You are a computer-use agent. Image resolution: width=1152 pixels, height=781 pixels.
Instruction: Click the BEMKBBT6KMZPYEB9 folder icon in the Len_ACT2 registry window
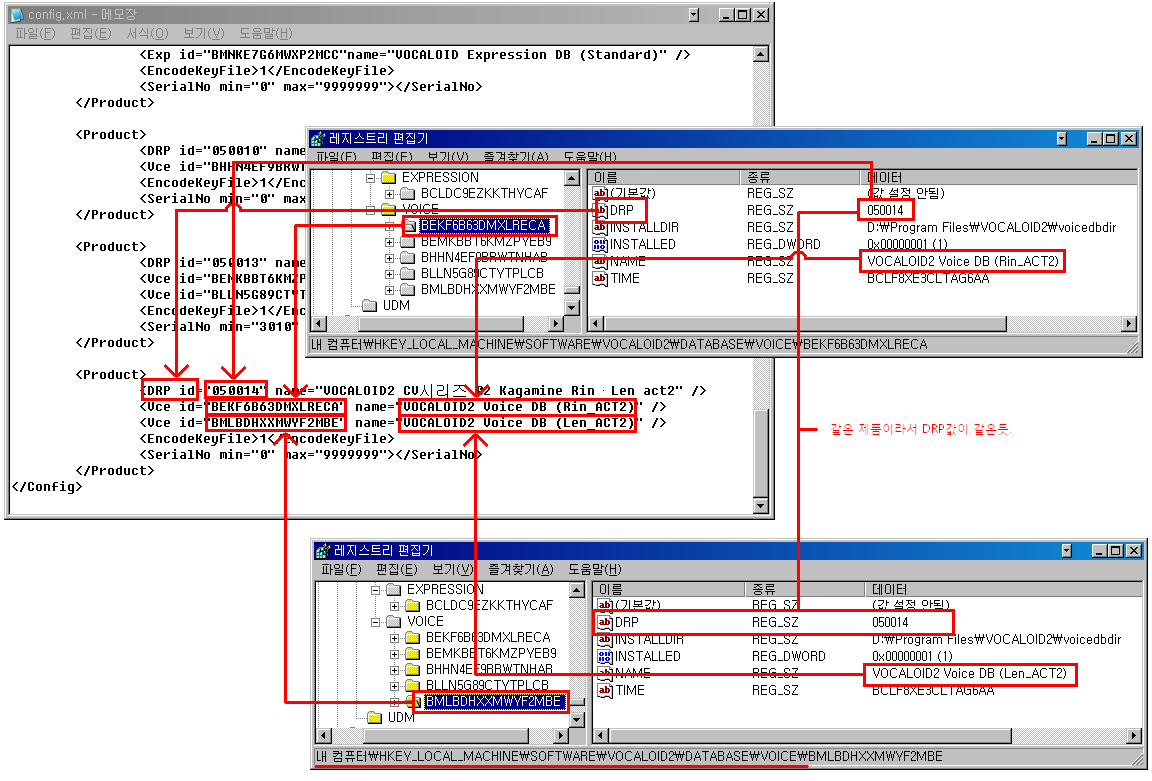[413, 654]
